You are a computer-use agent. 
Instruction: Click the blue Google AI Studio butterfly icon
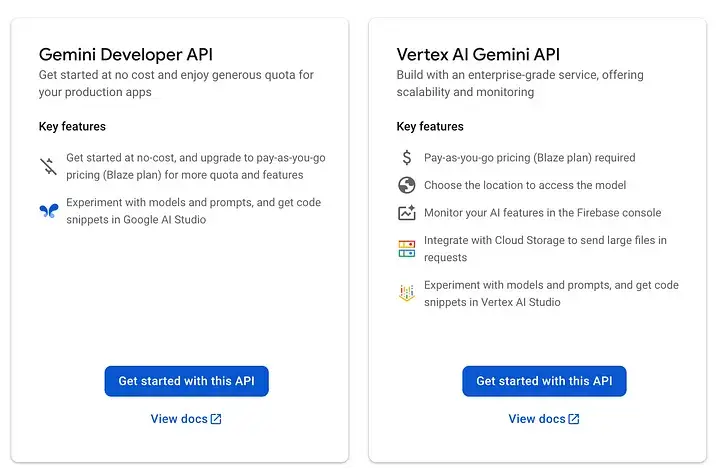pos(49,211)
